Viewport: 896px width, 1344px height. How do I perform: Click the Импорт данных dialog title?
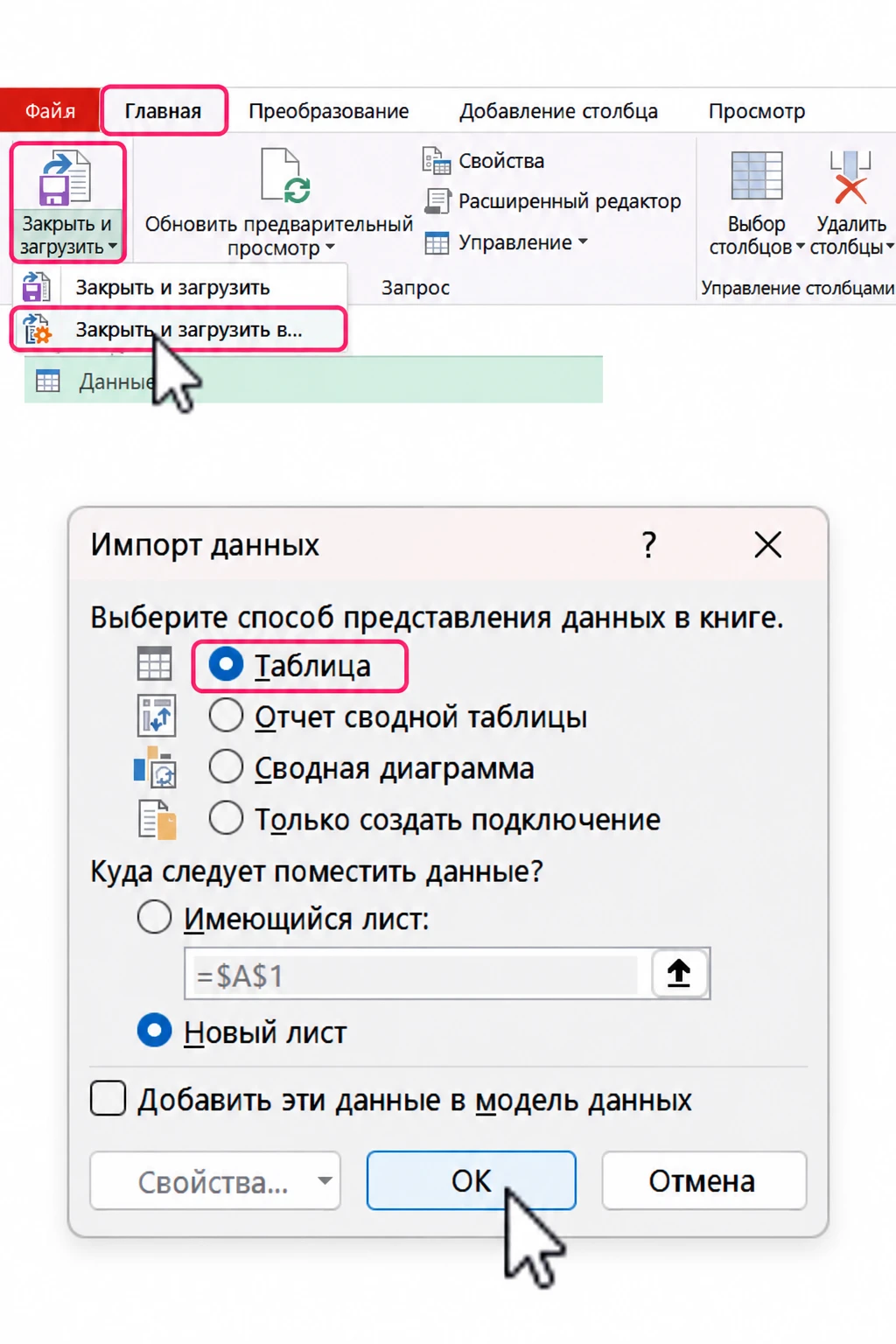pos(205,544)
